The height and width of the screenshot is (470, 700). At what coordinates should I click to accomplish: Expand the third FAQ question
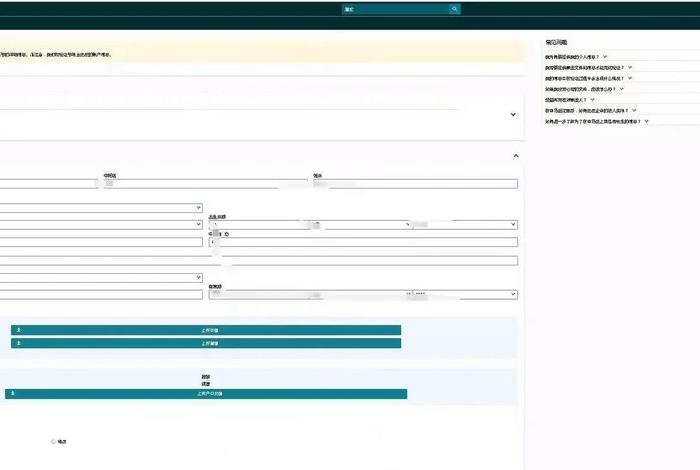point(630,78)
